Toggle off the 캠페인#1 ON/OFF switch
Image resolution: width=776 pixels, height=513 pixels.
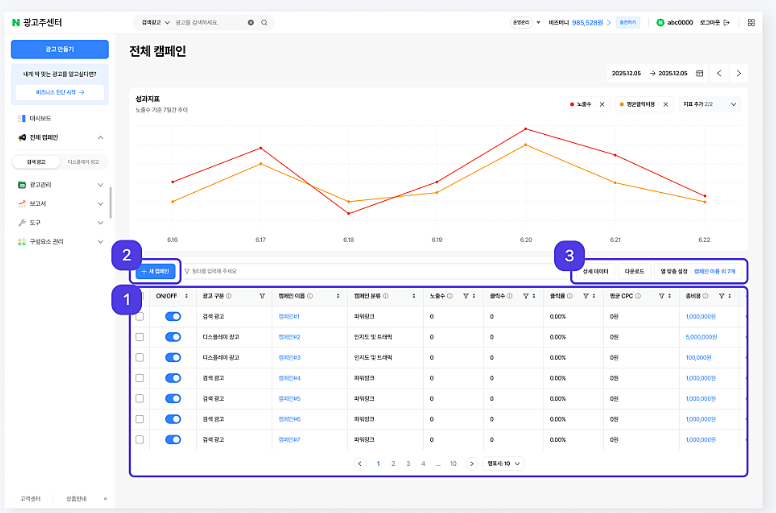[172, 316]
